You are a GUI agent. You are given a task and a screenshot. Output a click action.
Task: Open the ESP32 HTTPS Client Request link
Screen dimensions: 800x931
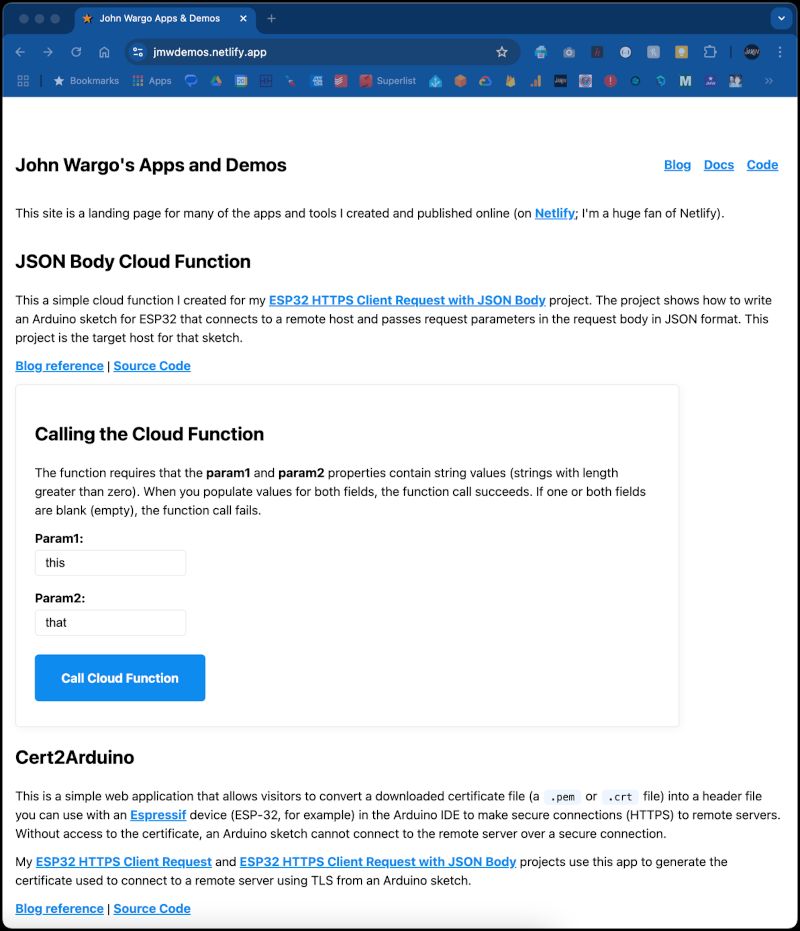(124, 862)
